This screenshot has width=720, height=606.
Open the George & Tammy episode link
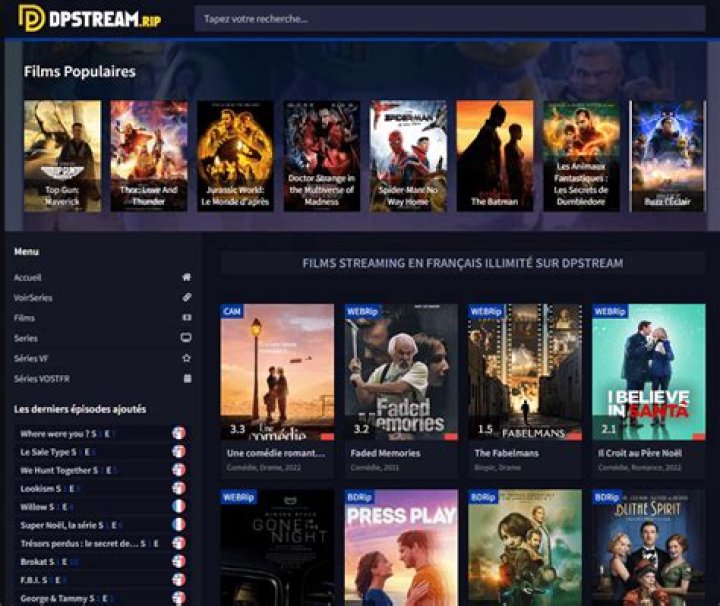click(x=66, y=599)
